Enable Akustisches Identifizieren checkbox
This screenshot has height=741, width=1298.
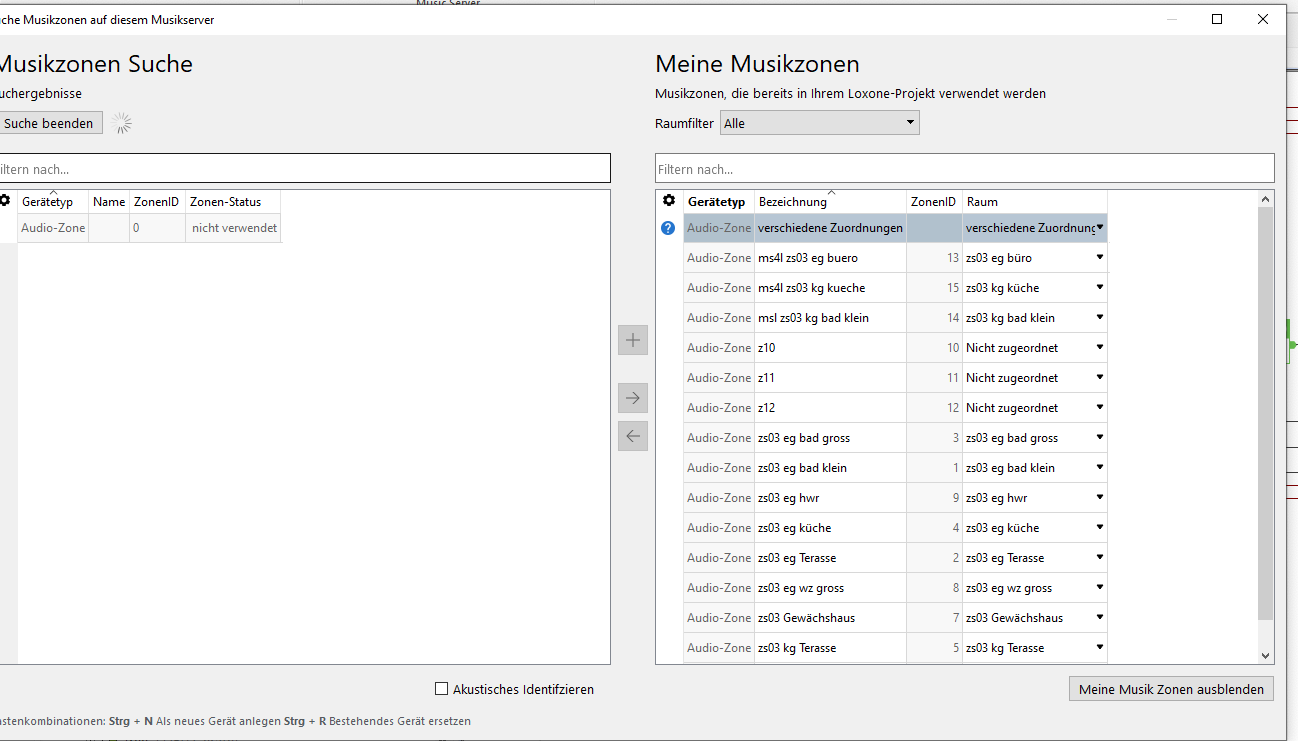tap(442, 689)
